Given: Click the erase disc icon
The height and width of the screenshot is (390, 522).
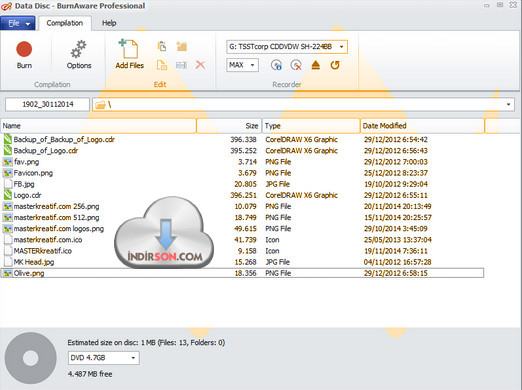Looking at the screenshot, I should tap(296, 65).
